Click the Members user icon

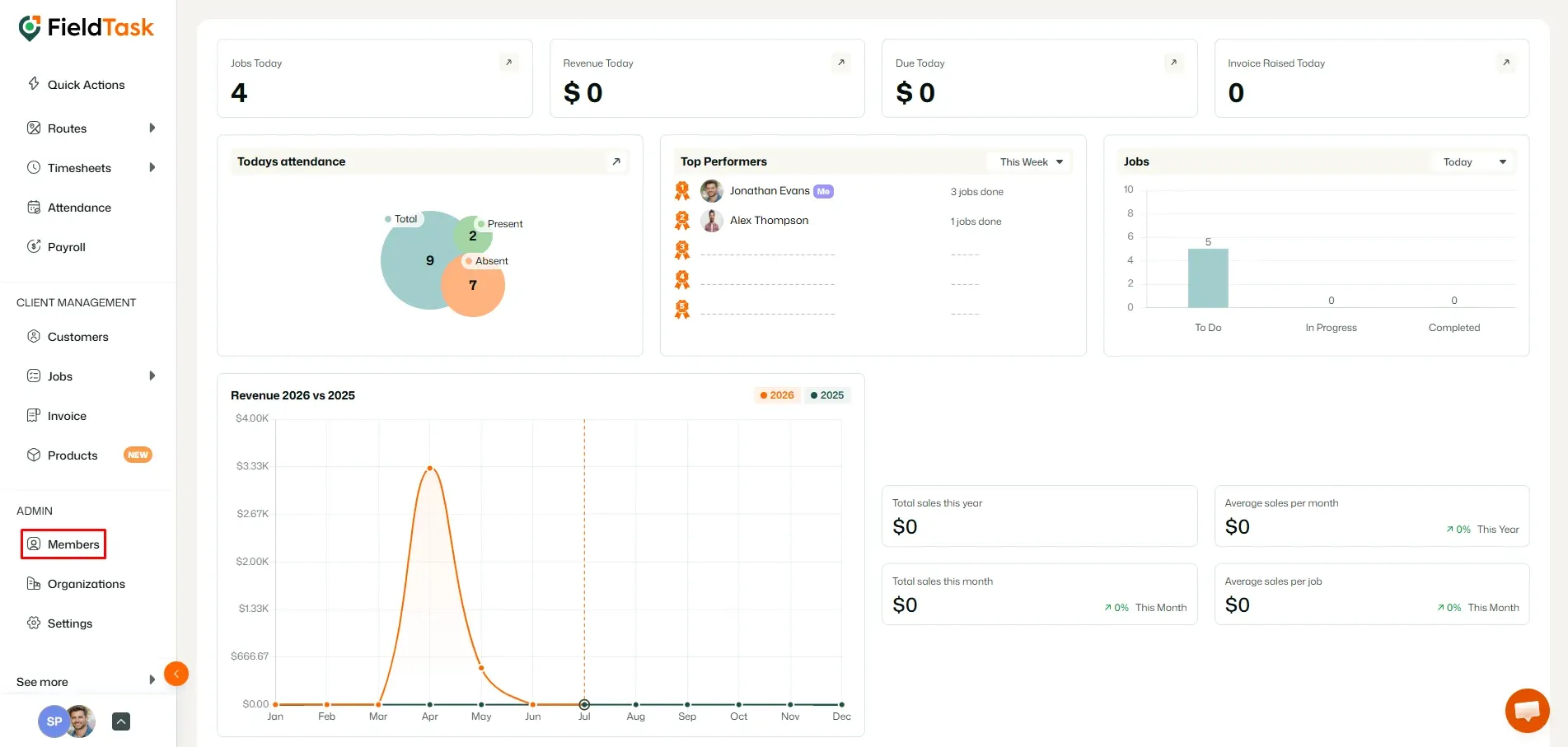(x=34, y=544)
